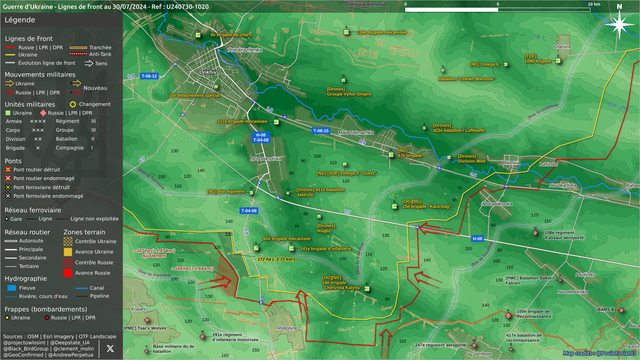Click the 'Pont routier détruit' cross icon
The image size is (640, 360).
pos(8,169)
